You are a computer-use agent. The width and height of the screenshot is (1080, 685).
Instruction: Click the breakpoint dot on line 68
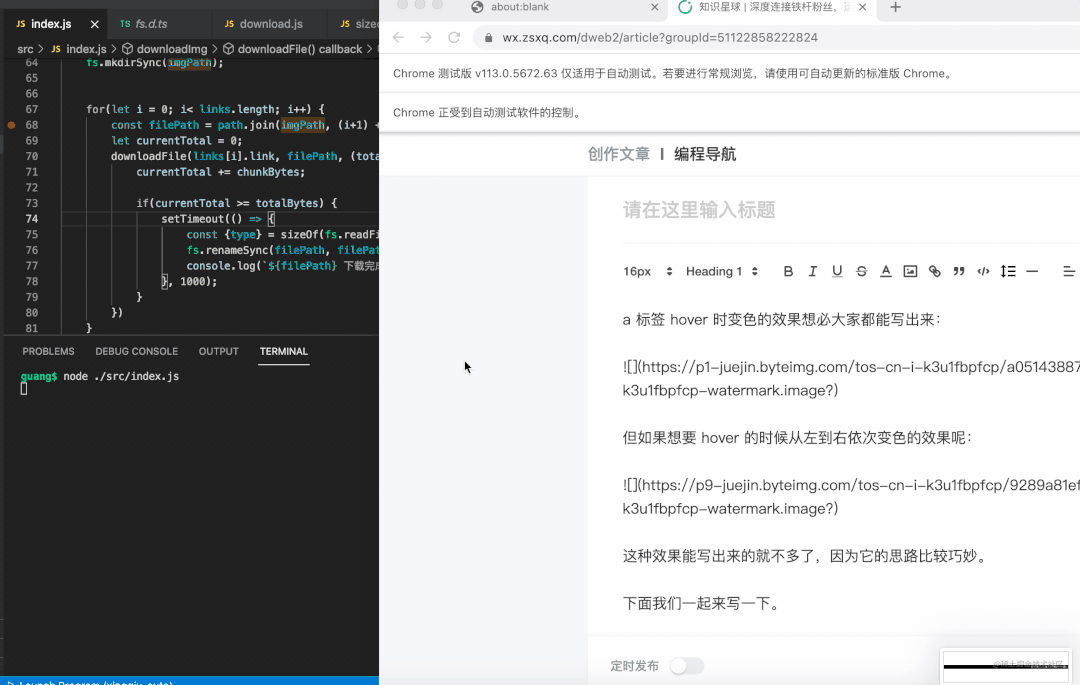pos(11,125)
